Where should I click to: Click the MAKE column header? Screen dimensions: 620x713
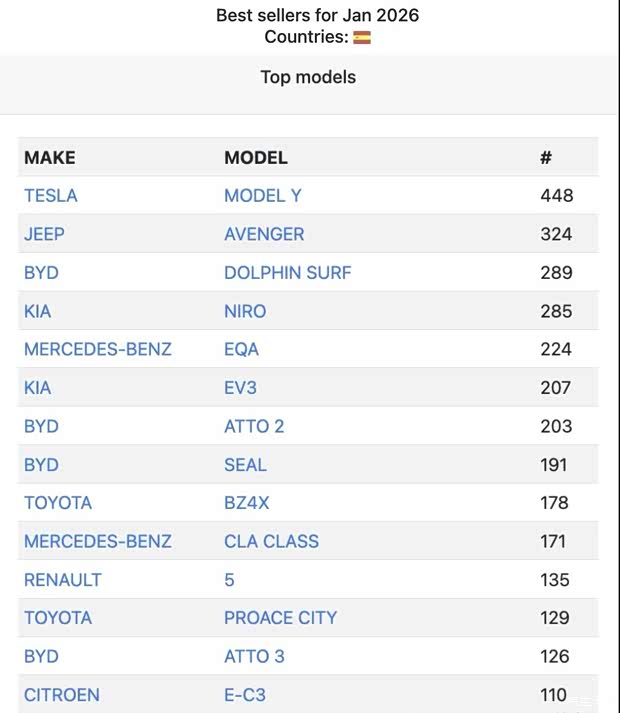pos(49,158)
